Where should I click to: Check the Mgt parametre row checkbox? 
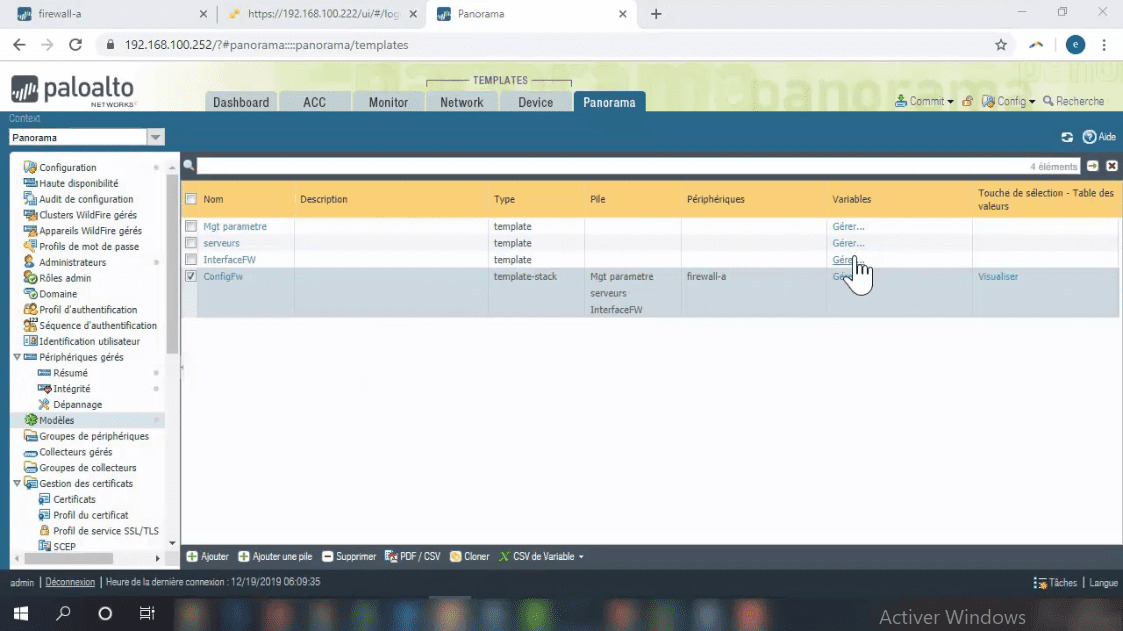point(191,227)
